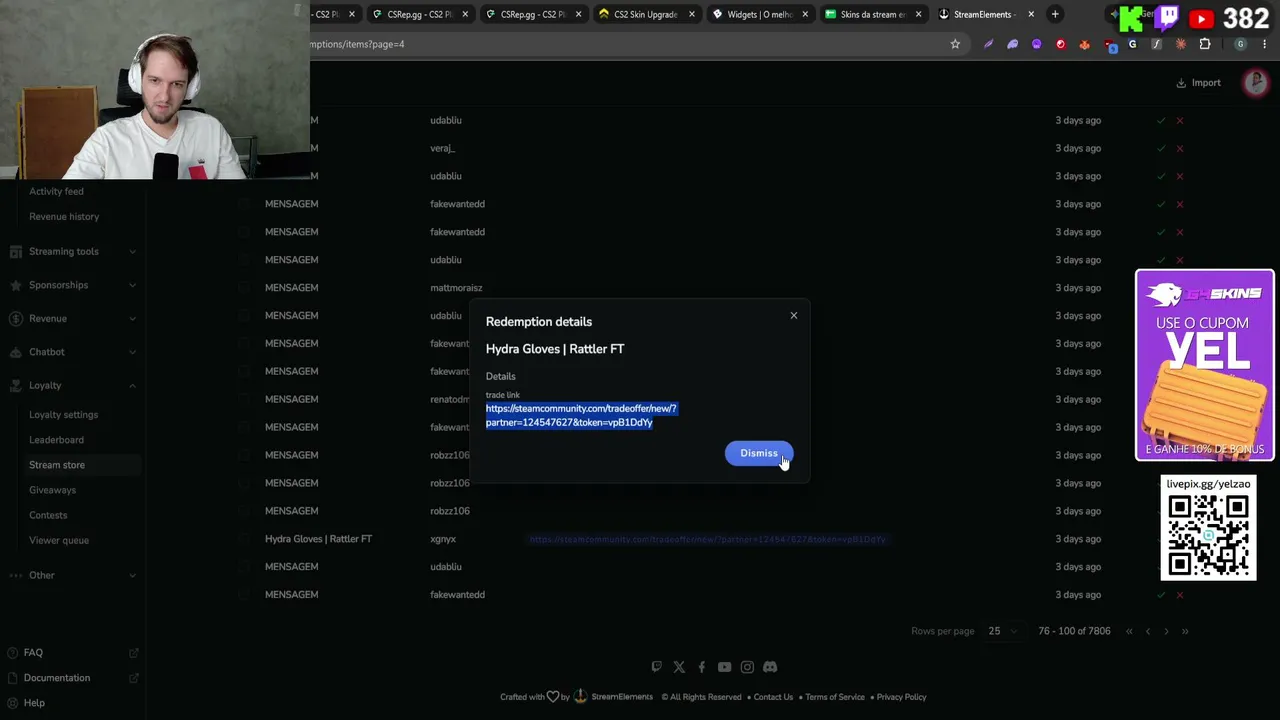The image size is (1280, 720).
Task: Go to the first page of results
Action: click(1129, 631)
